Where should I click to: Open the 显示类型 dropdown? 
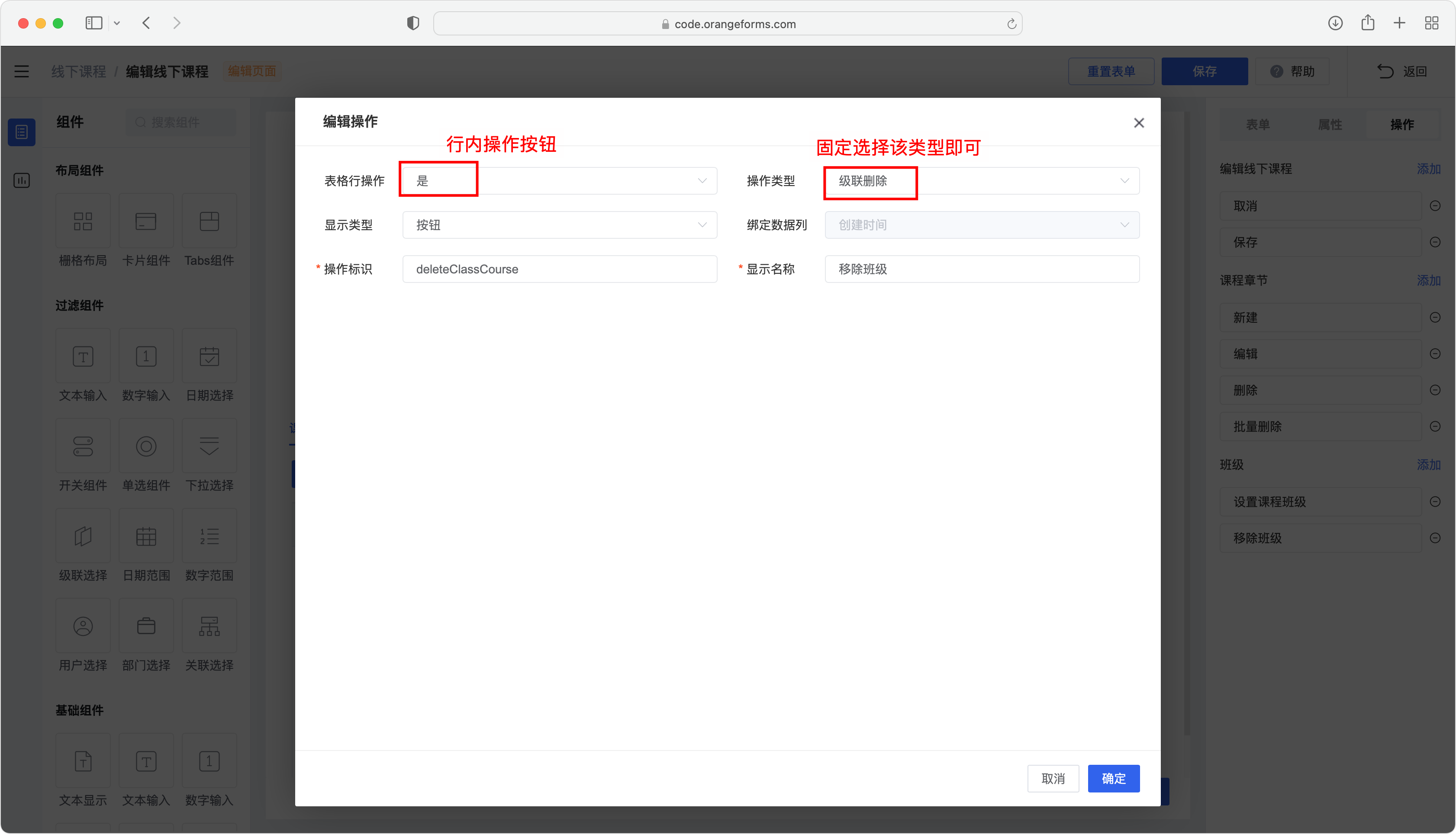559,225
